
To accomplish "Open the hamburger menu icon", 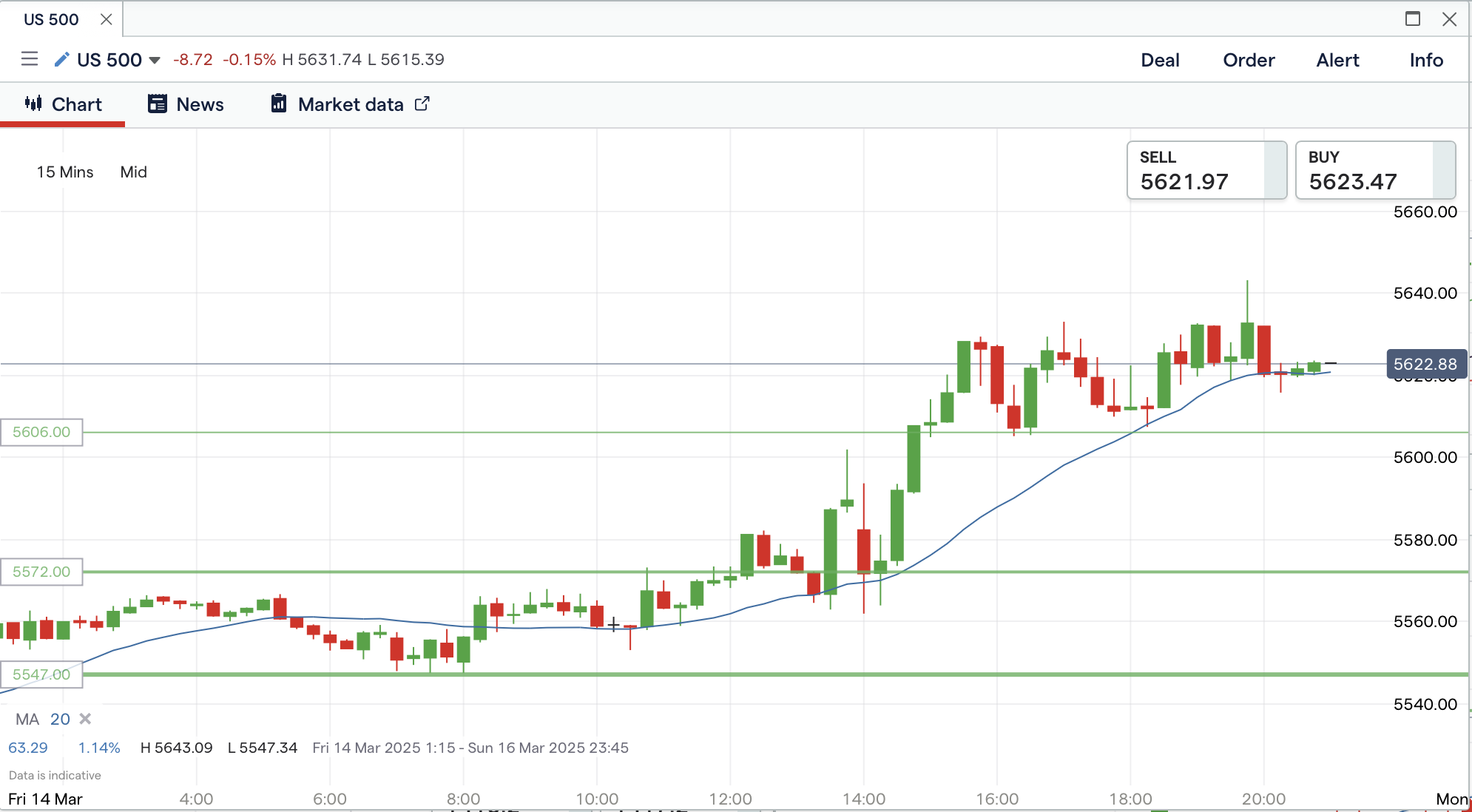I will point(30,59).
